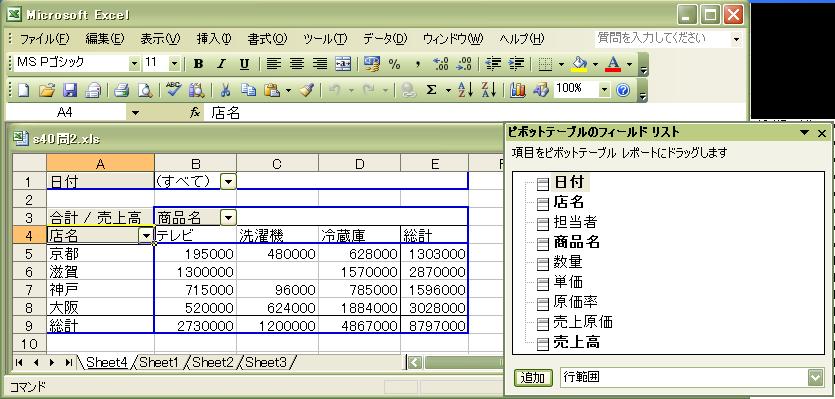Screen dimensions: 835x399
Task: Open 挿入 menu
Action: click(x=214, y=39)
